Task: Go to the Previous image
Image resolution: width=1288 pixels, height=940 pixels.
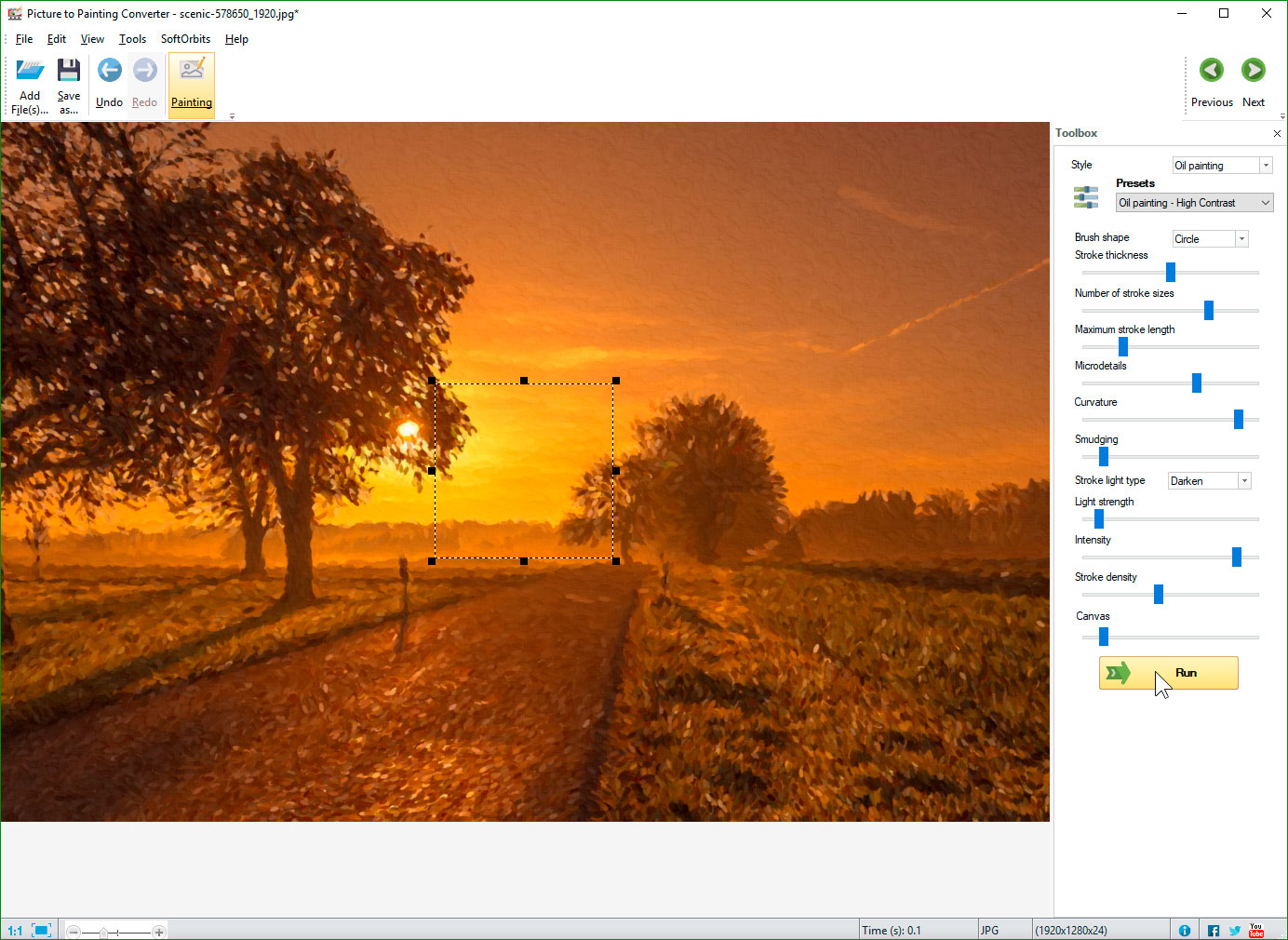Action: click(x=1212, y=84)
